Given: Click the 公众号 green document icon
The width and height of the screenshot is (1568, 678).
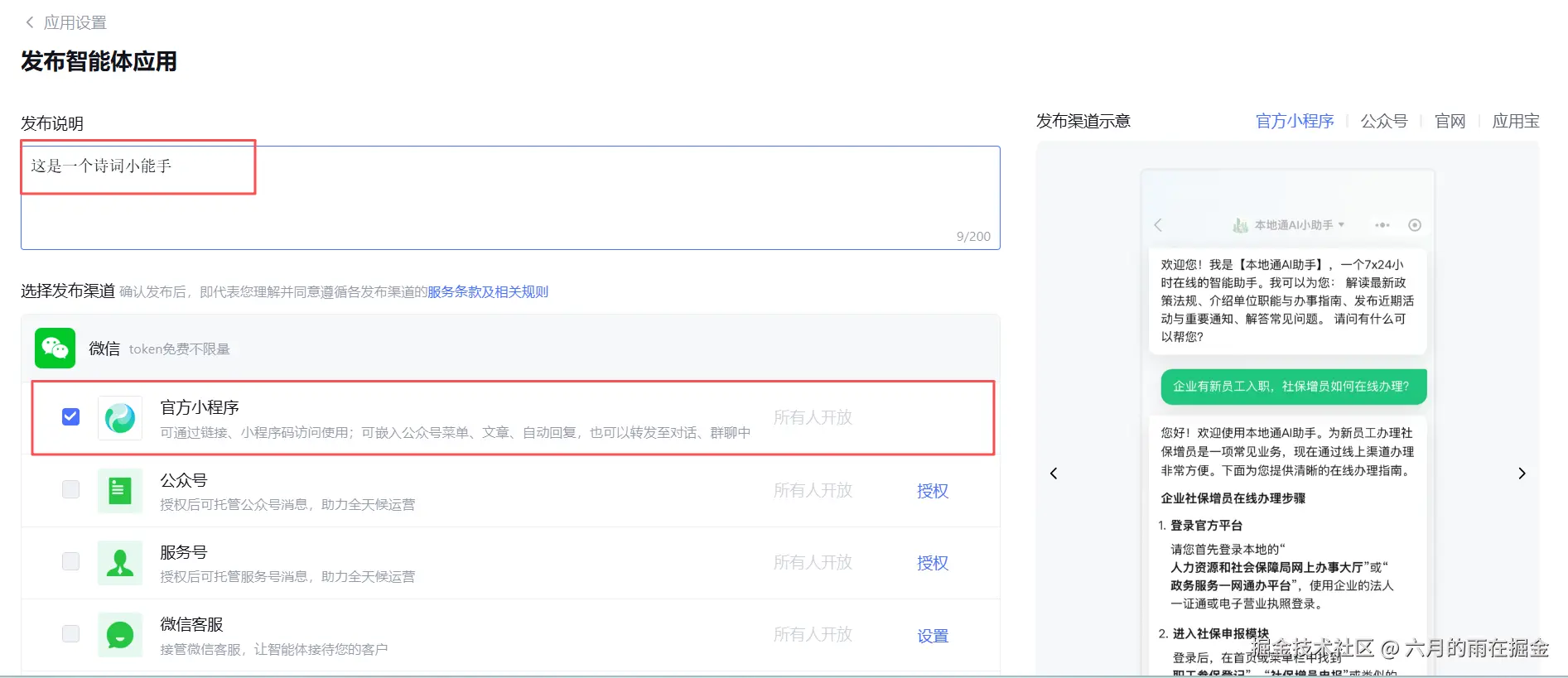Looking at the screenshot, I should (120, 491).
